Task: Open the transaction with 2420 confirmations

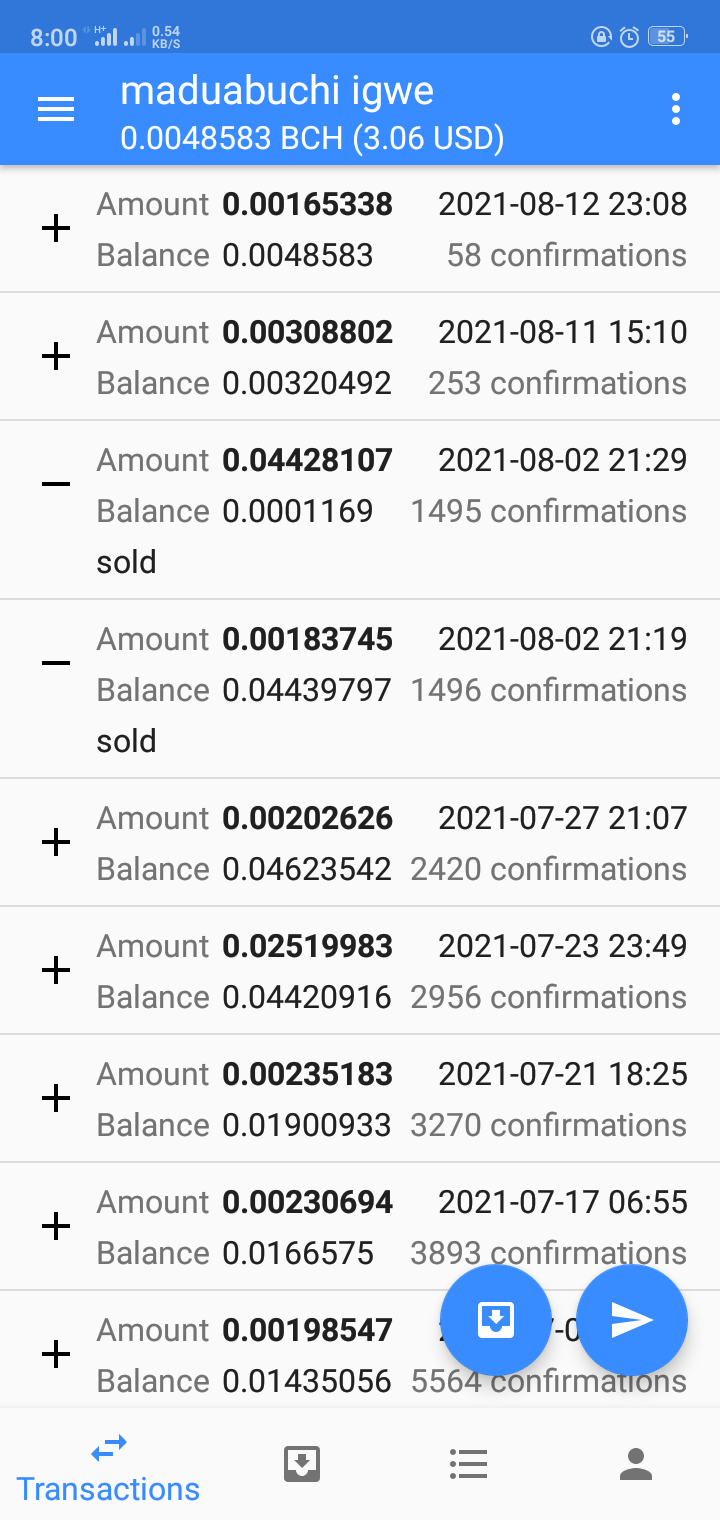Action: click(360, 843)
